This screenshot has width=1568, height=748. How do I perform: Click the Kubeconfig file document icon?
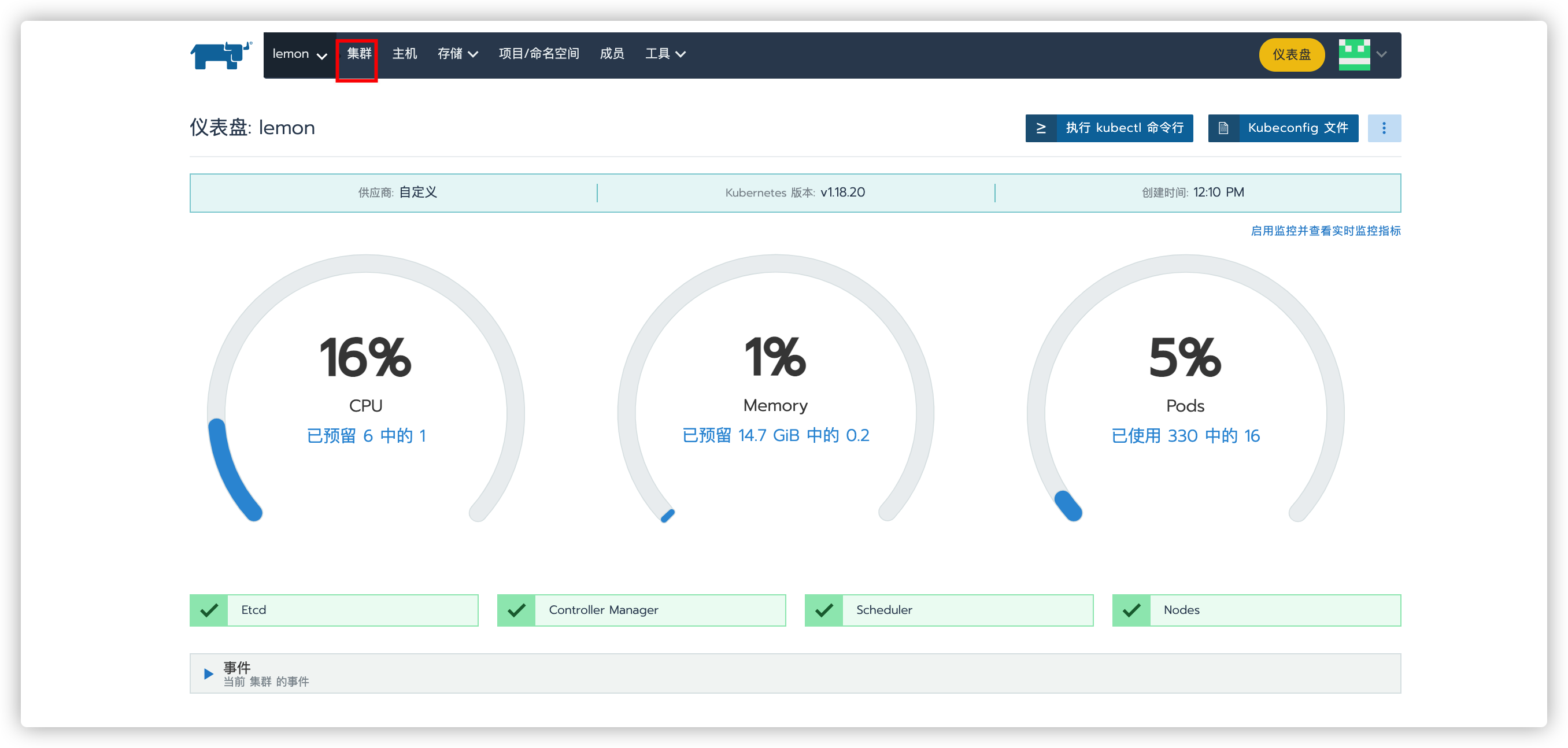pos(1223,128)
